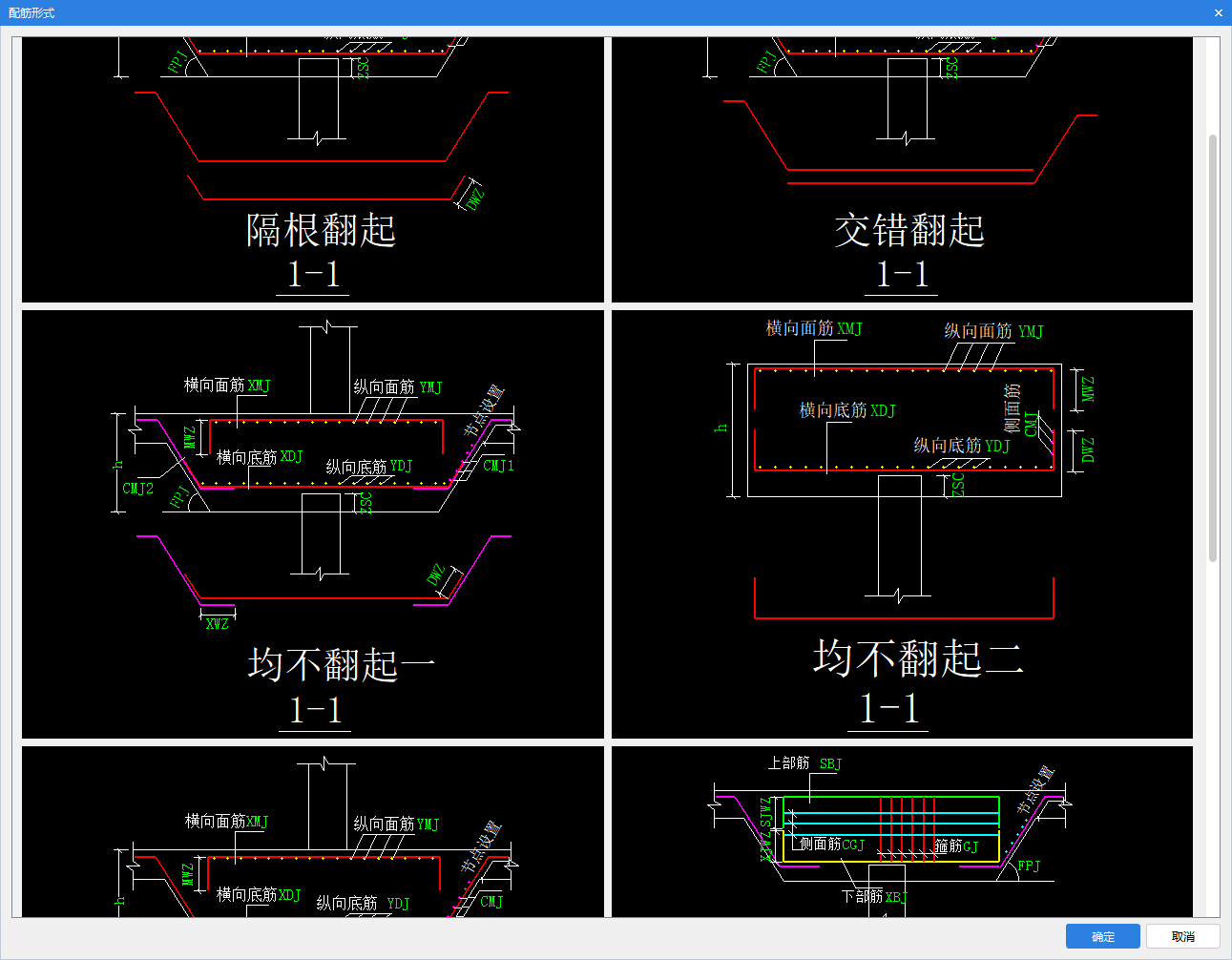Click the 交错翻起 caption text
The image size is (1232, 960).
point(909,231)
